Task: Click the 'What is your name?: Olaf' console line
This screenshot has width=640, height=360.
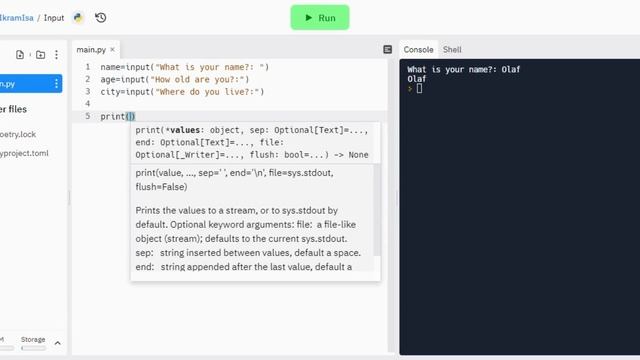Action: tap(464, 69)
